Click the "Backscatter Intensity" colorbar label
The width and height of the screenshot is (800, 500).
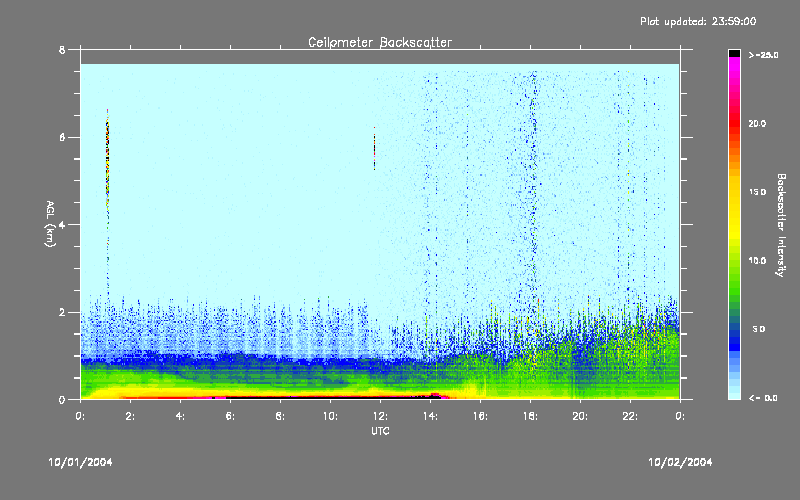[x=781, y=225]
